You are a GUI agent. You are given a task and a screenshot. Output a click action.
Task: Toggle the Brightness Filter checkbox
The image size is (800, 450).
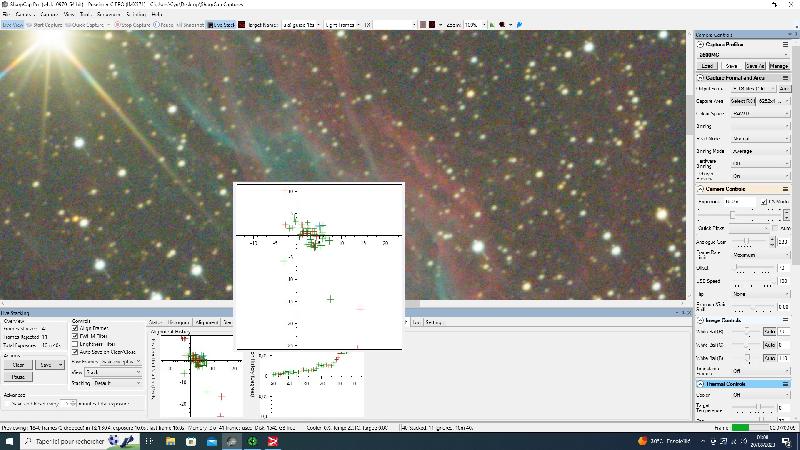[75, 344]
